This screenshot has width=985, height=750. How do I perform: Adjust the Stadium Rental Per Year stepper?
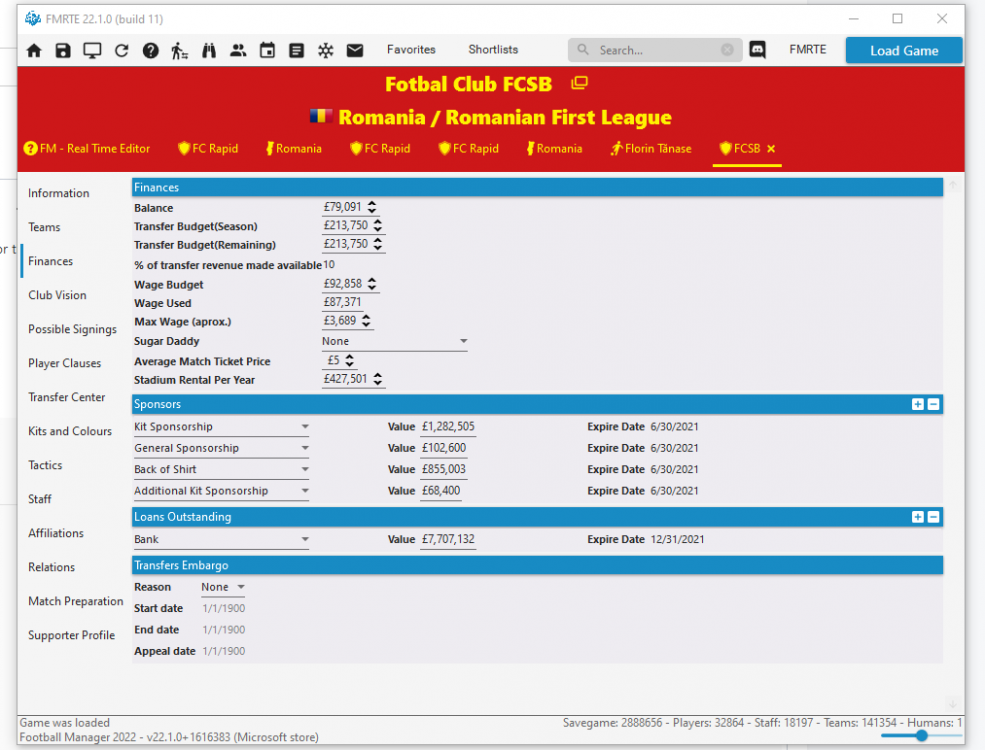click(x=378, y=379)
